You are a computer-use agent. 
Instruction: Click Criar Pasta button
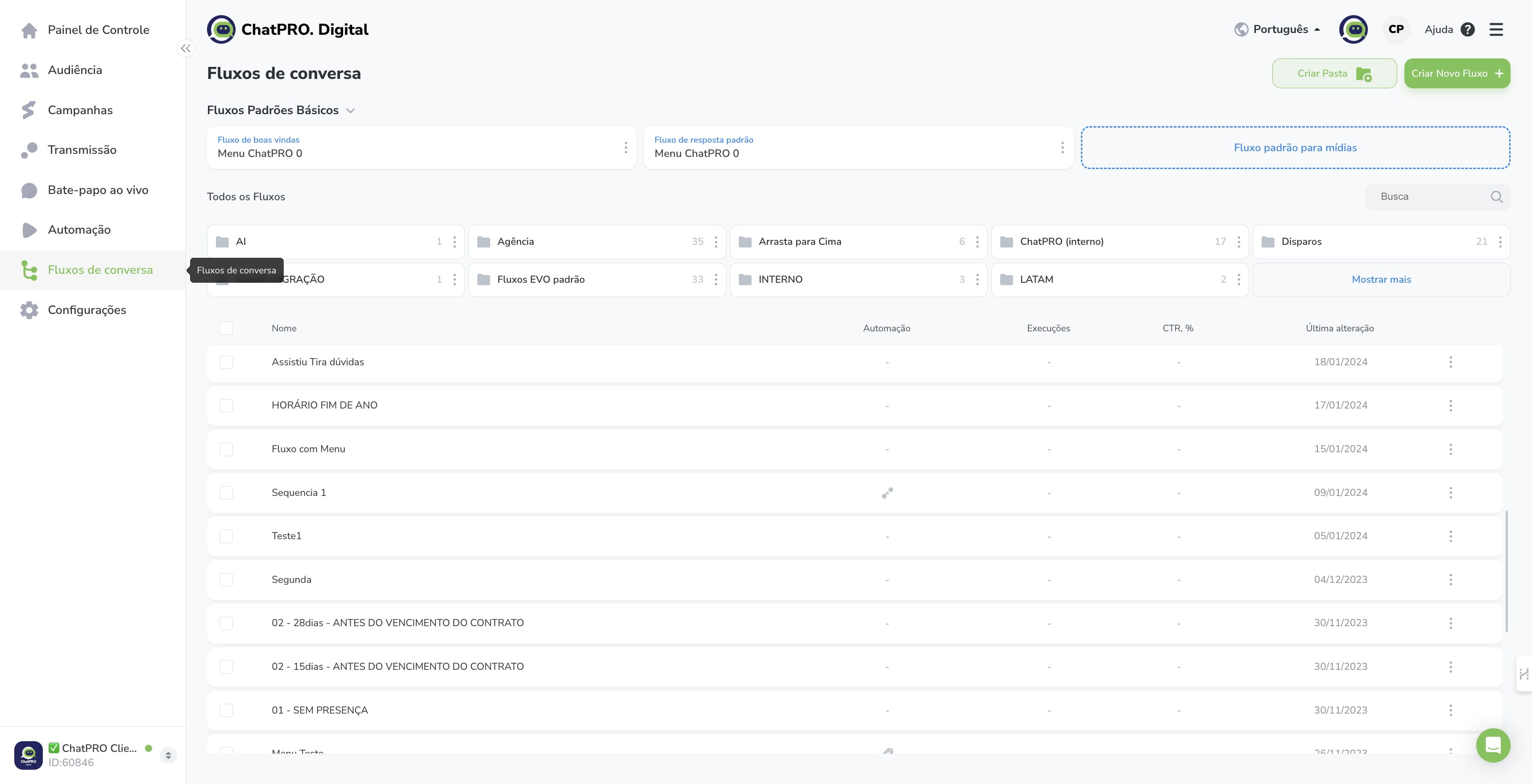point(1334,74)
